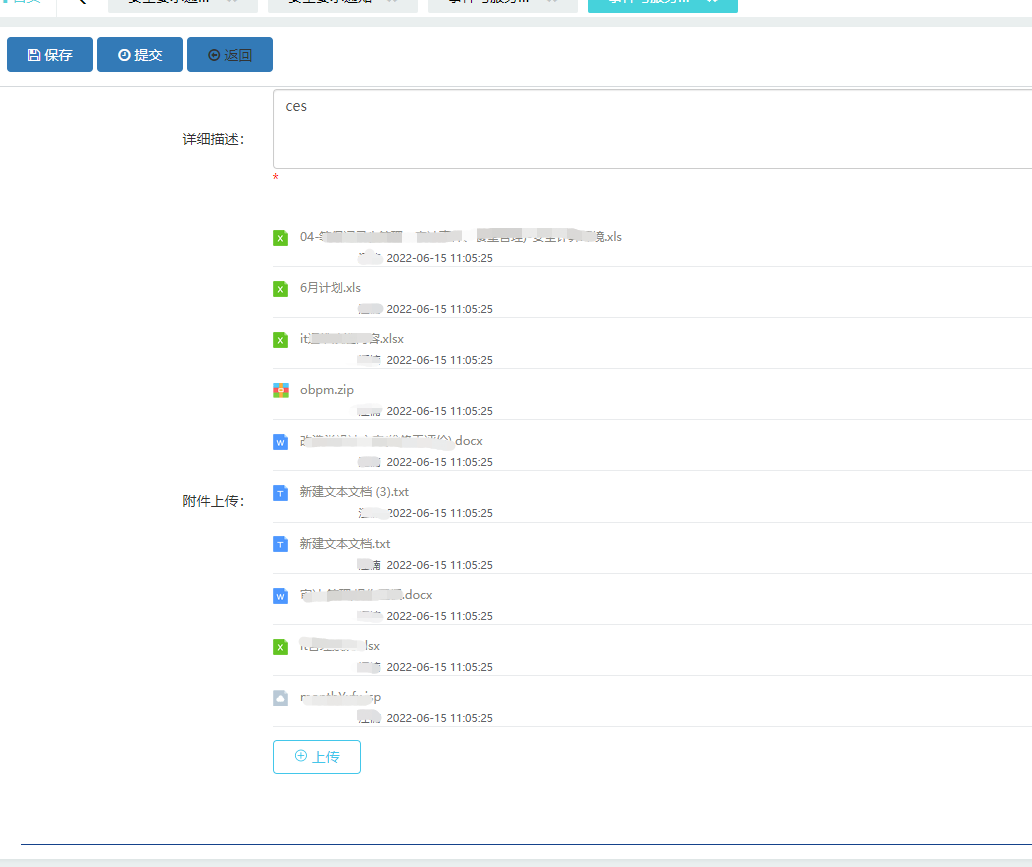Click the 详细描述 text area containing ces

(x=652, y=129)
